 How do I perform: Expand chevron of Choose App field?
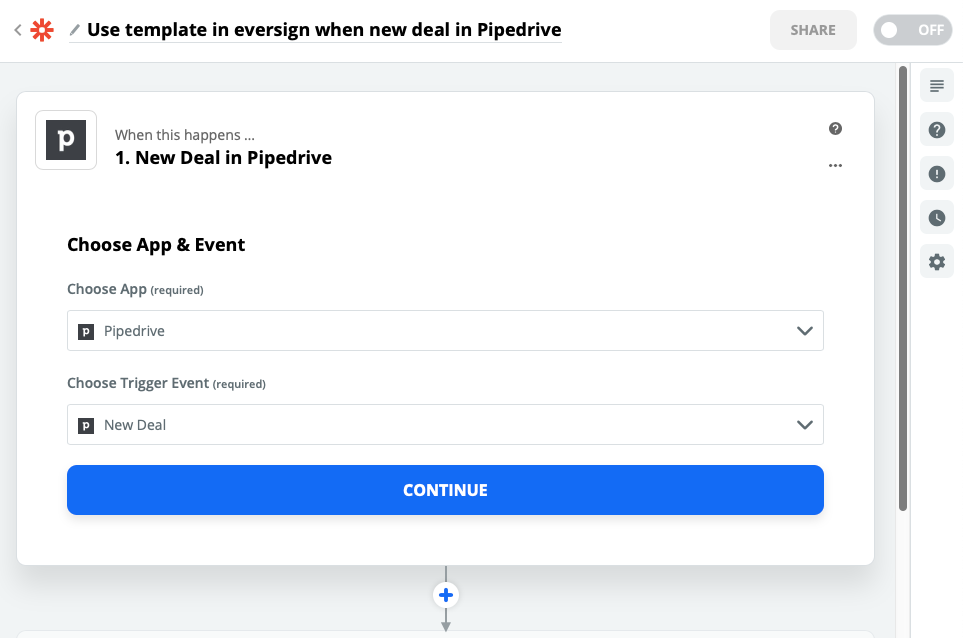pyautogui.click(x=805, y=331)
